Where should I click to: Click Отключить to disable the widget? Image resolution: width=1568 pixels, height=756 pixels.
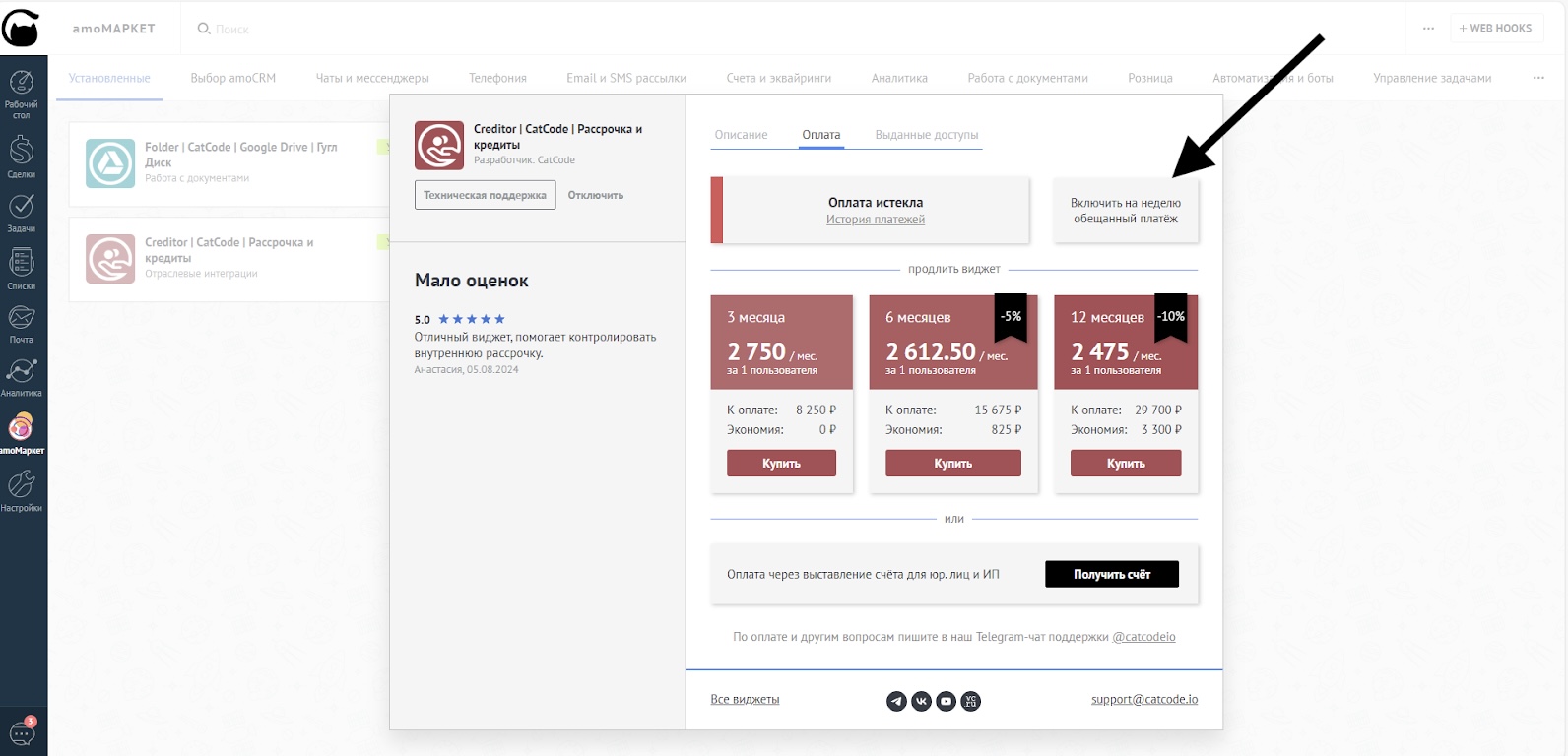(x=596, y=195)
